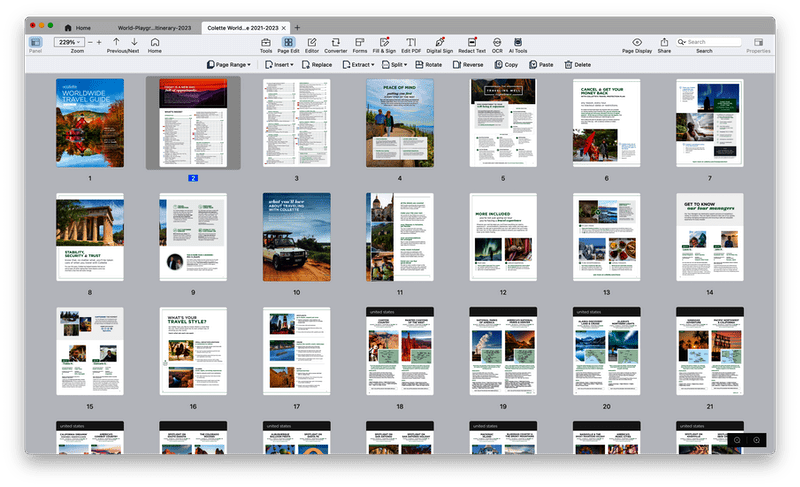Click the Share icon
The height and width of the screenshot is (487, 800).
(x=664, y=42)
